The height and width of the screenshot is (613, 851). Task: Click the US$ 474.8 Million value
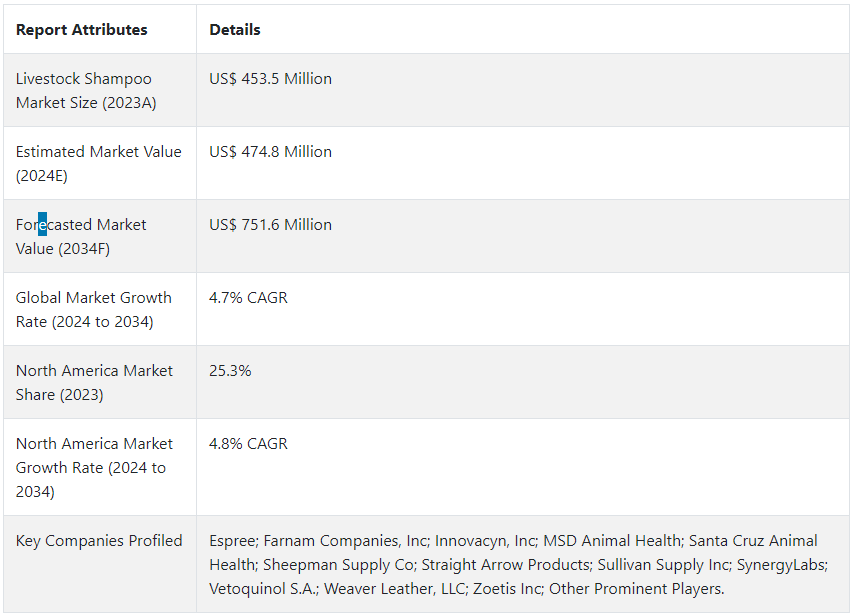pyautogui.click(x=270, y=152)
